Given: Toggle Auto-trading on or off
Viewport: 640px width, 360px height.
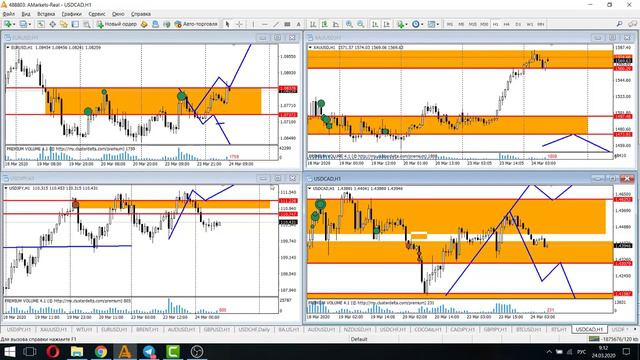Looking at the screenshot, I should pos(196,24).
